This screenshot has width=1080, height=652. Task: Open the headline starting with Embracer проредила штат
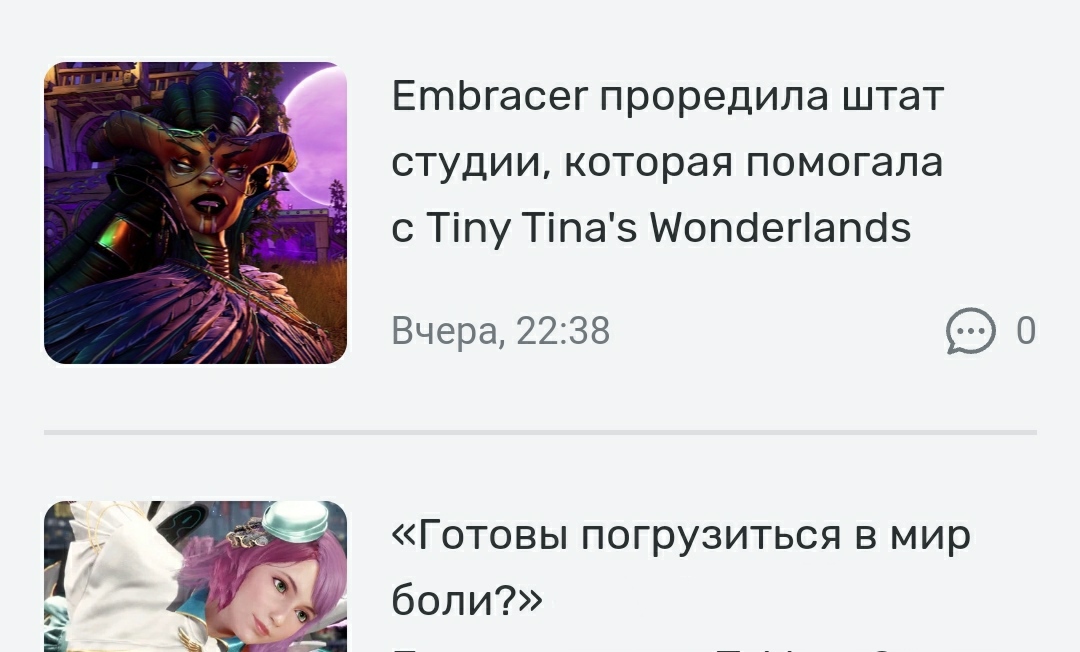tap(667, 162)
